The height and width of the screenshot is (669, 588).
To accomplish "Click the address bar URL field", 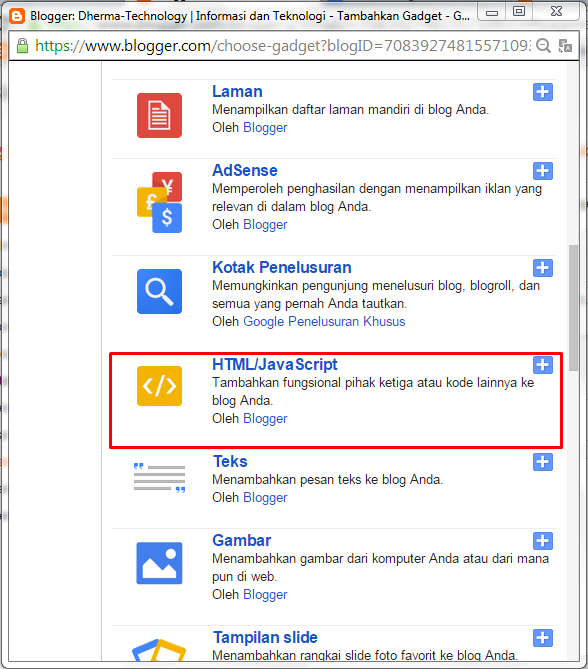I will (x=282, y=46).
